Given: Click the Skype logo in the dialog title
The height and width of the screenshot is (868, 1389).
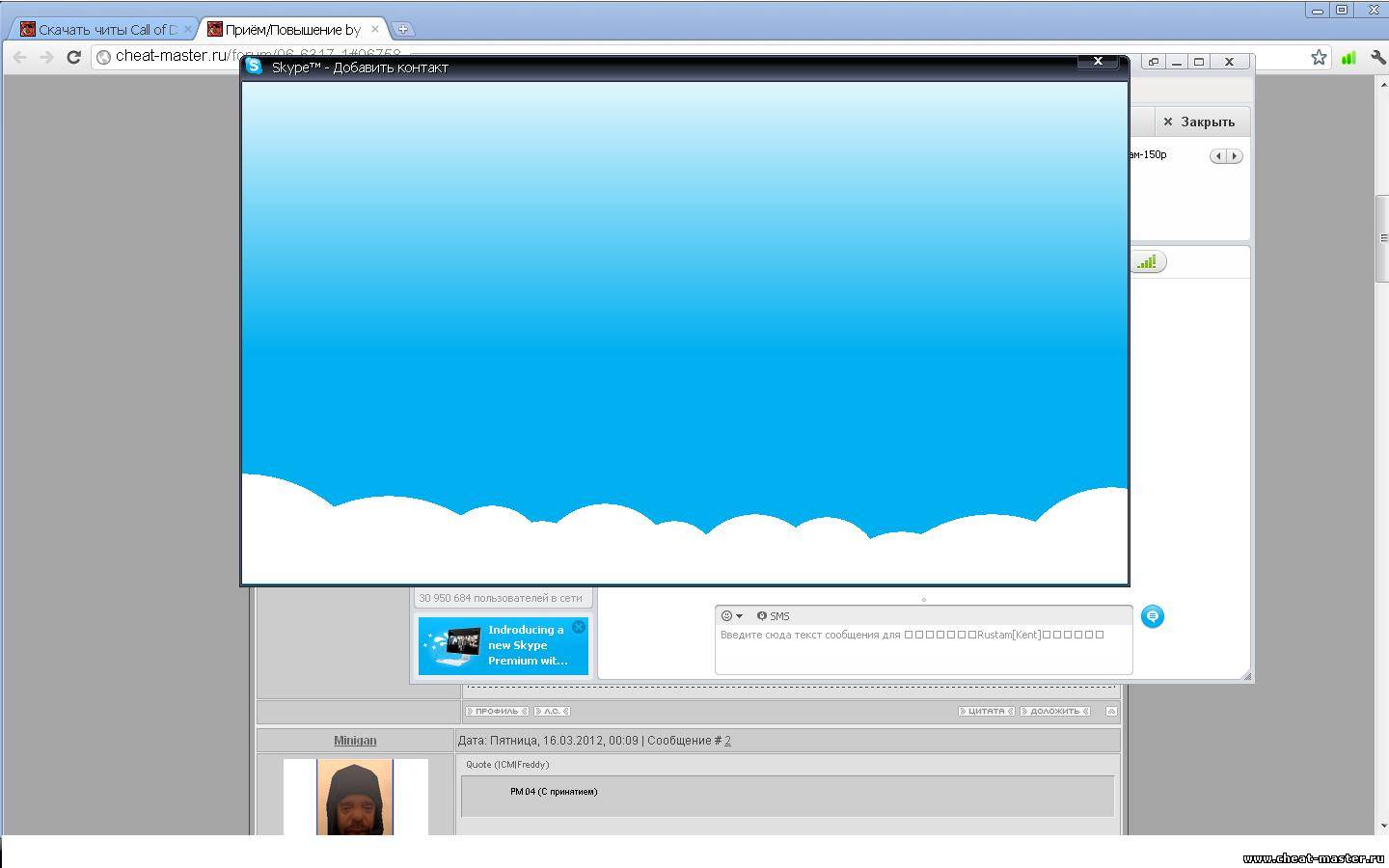Looking at the screenshot, I should tap(254, 67).
